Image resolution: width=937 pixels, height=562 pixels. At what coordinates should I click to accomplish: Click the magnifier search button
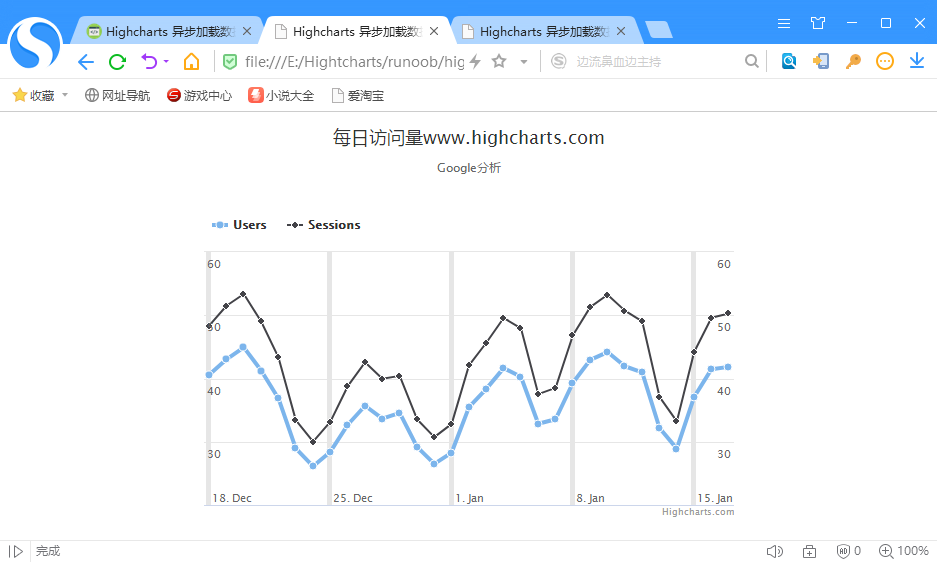pyautogui.click(x=752, y=61)
